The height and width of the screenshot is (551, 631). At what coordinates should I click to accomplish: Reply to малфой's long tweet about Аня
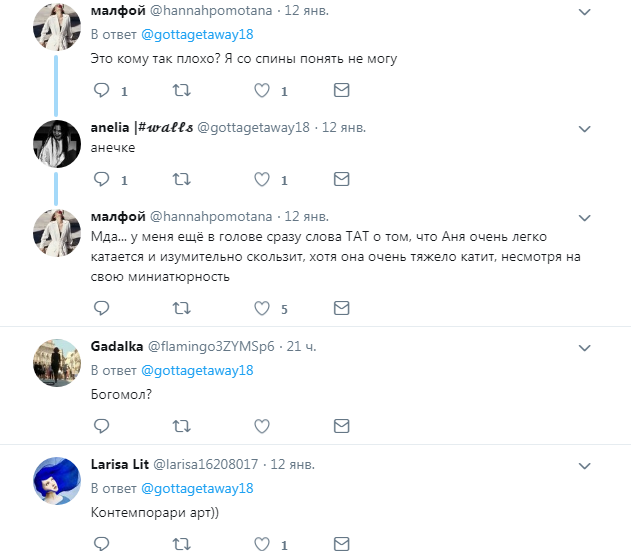101,307
